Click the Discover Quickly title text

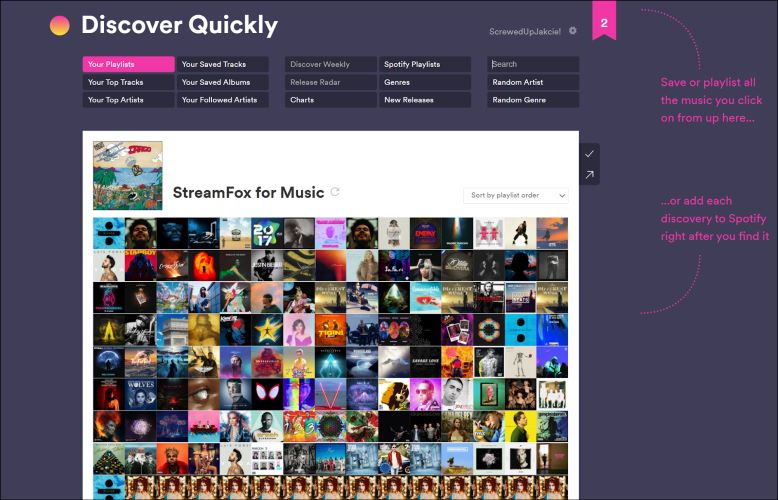(179, 25)
